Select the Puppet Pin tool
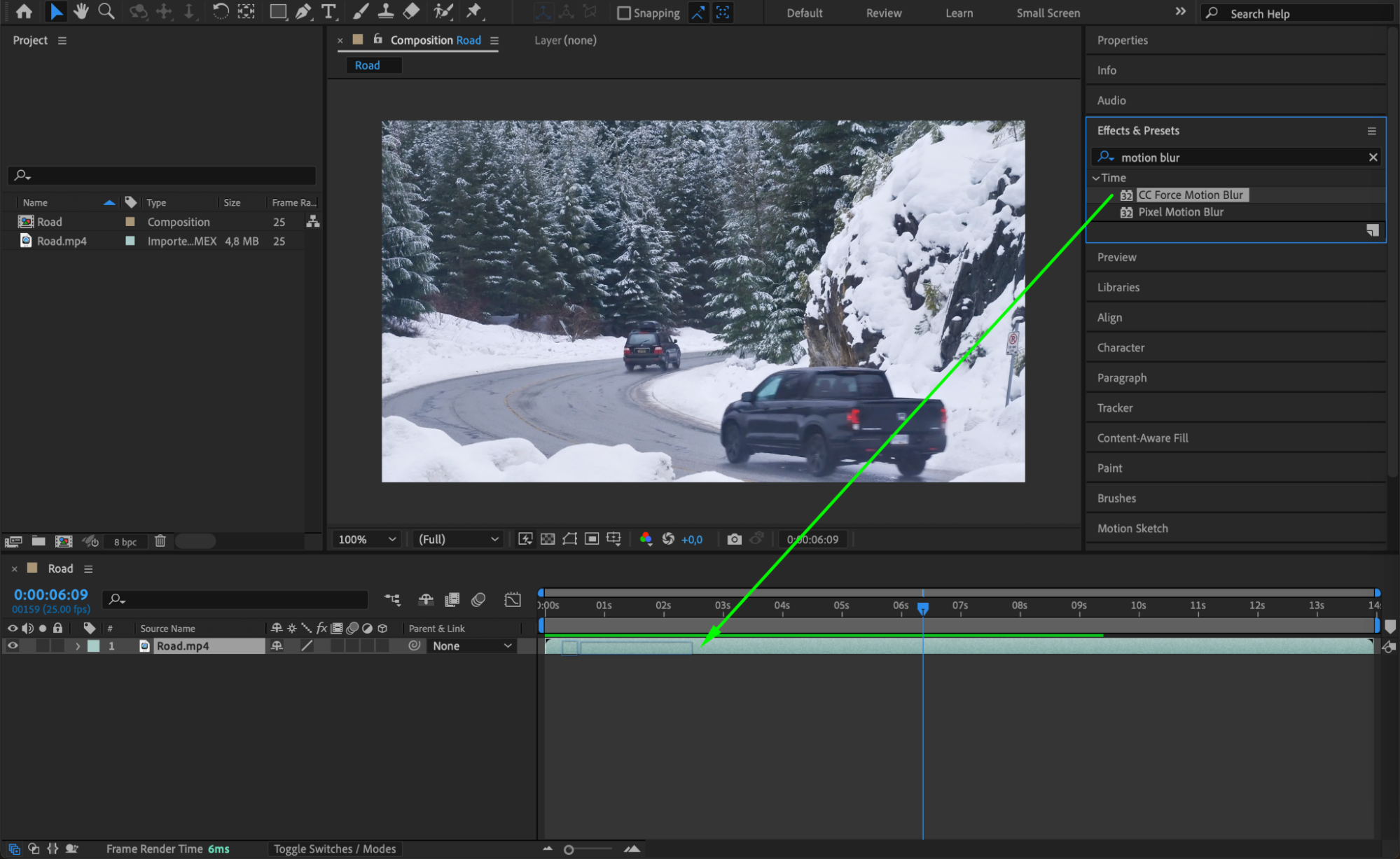 (x=474, y=11)
